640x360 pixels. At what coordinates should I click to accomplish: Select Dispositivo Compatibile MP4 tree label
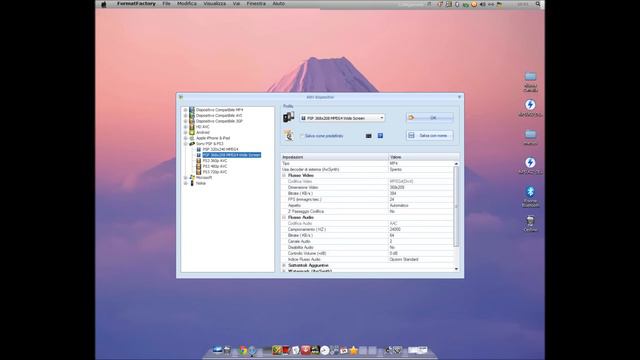tap(219, 110)
